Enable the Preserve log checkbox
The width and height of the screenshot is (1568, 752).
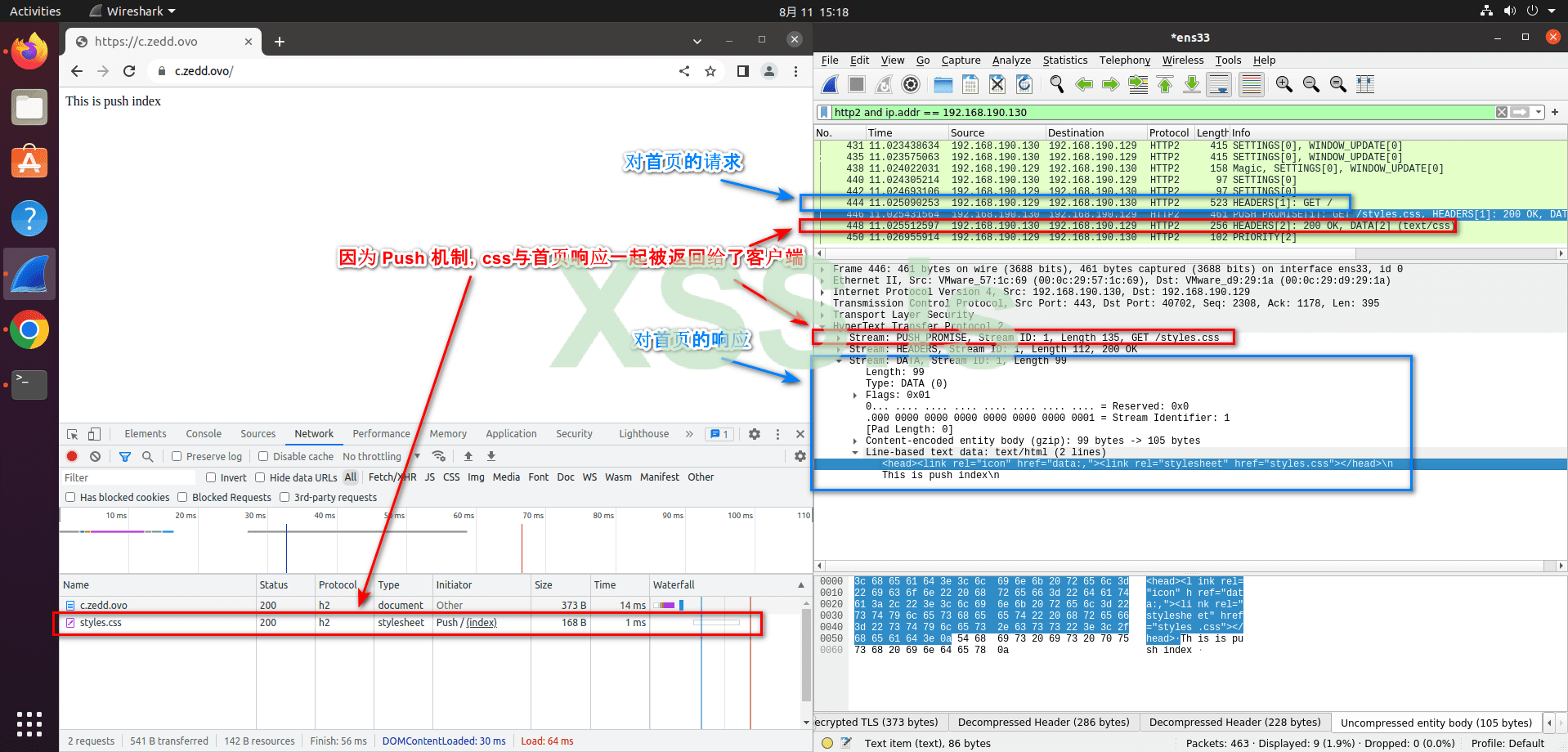177,456
